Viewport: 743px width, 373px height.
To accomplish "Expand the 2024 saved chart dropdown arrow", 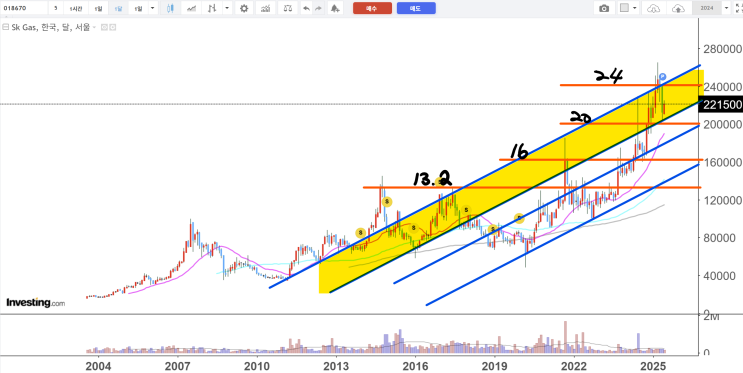I will pos(726,8).
